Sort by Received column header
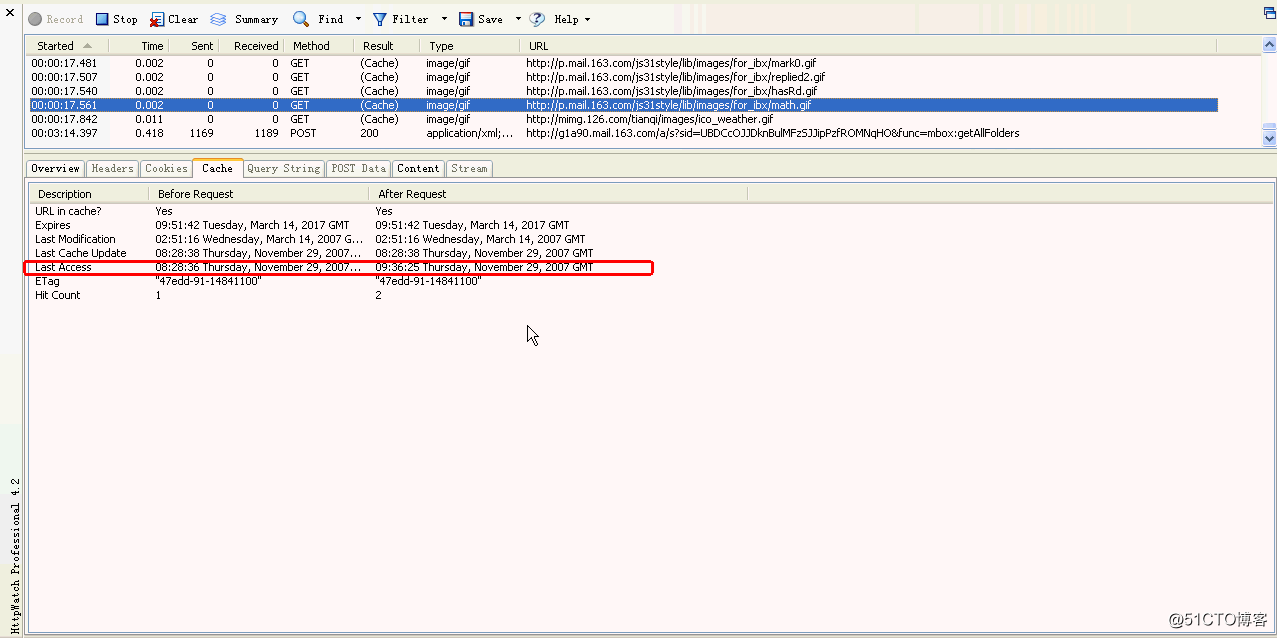1277x638 pixels. tap(253, 46)
